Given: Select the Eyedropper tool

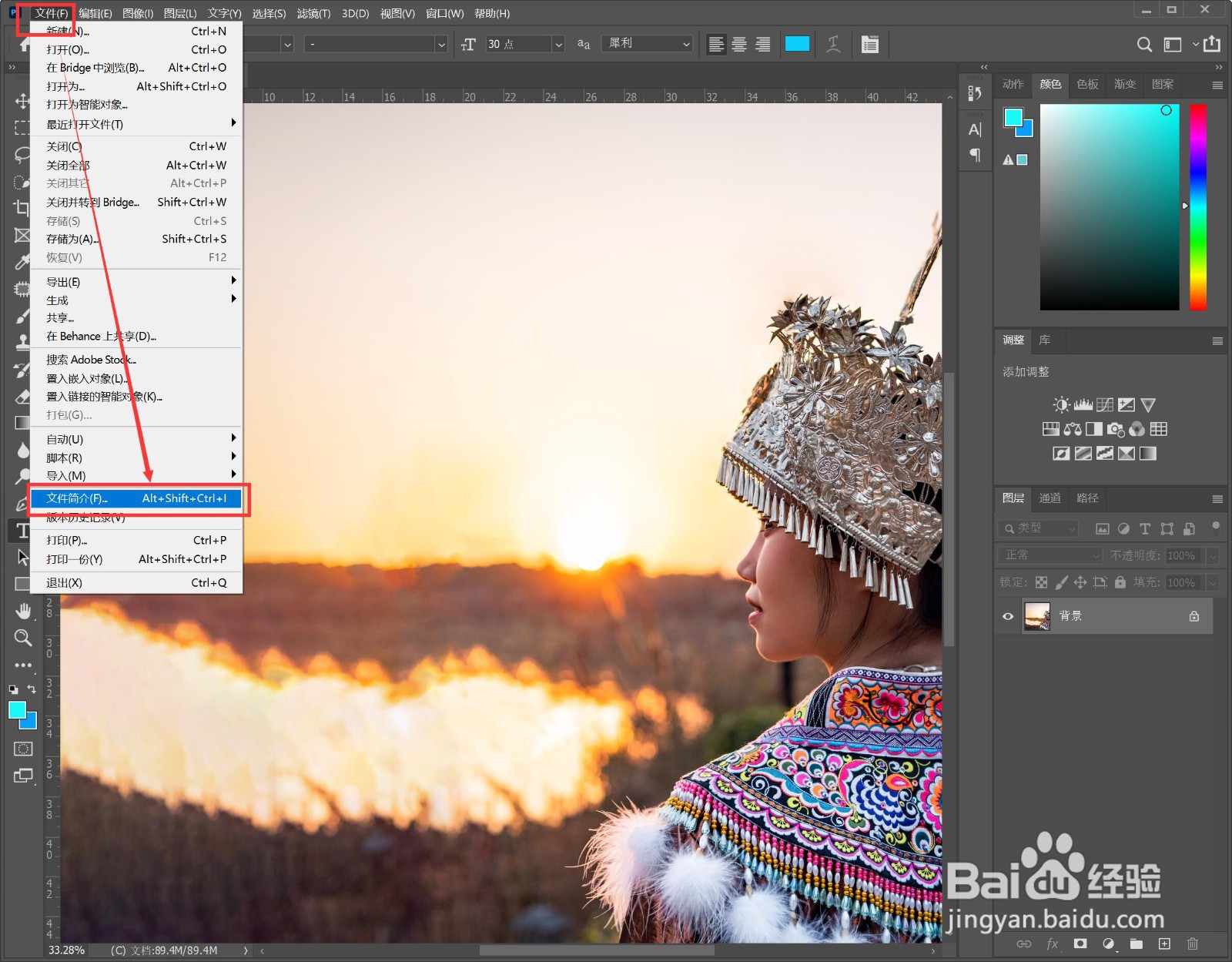Looking at the screenshot, I should (22, 262).
